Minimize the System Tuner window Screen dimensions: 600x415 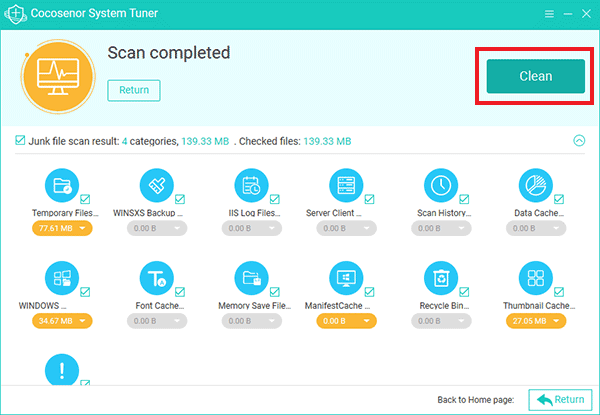568,14
